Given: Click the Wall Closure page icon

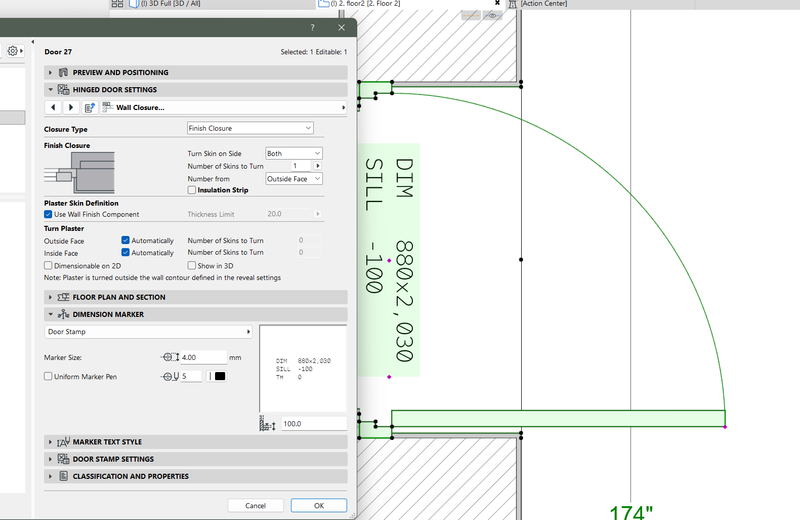Looking at the screenshot, I should coord(107,107).
